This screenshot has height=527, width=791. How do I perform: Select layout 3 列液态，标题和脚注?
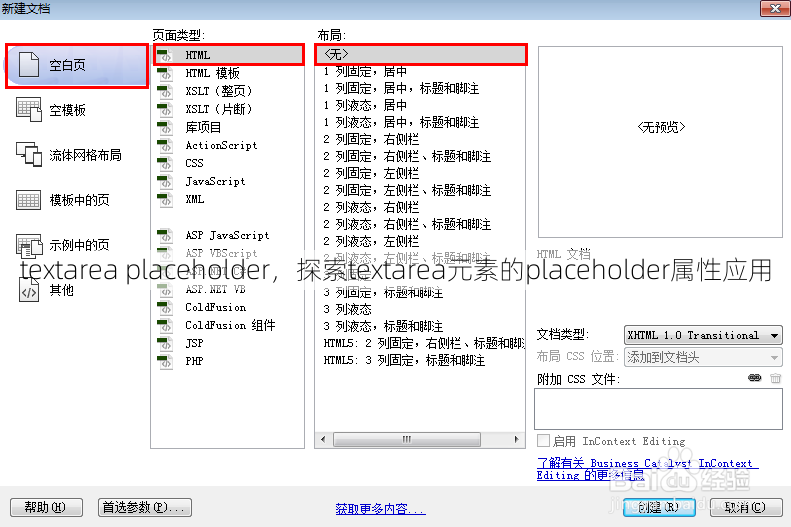383,326
